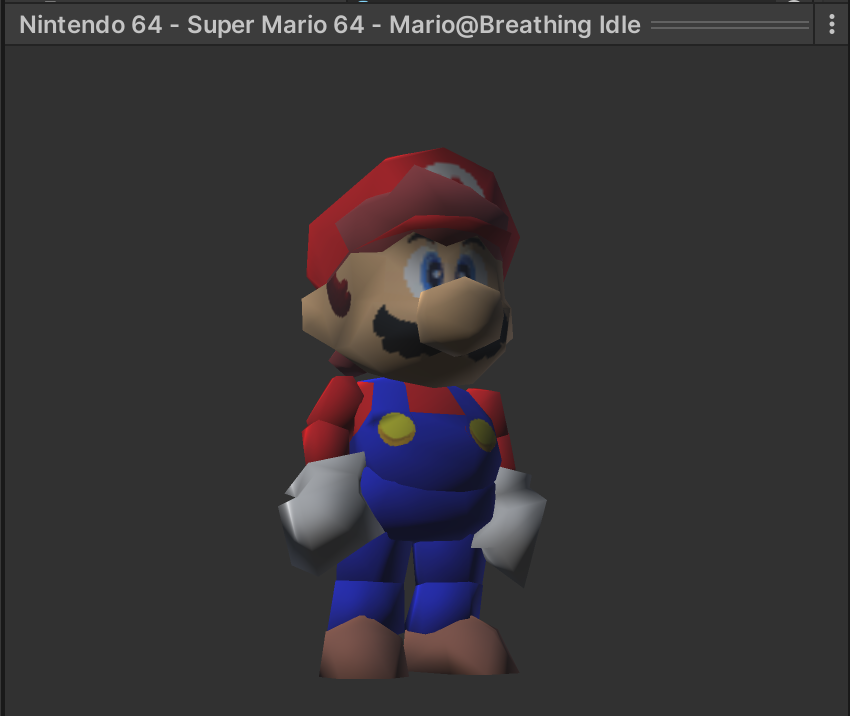The image size is (850, 716).
Task: Click Mario's white glove on the left
Action: click(320, 510)
